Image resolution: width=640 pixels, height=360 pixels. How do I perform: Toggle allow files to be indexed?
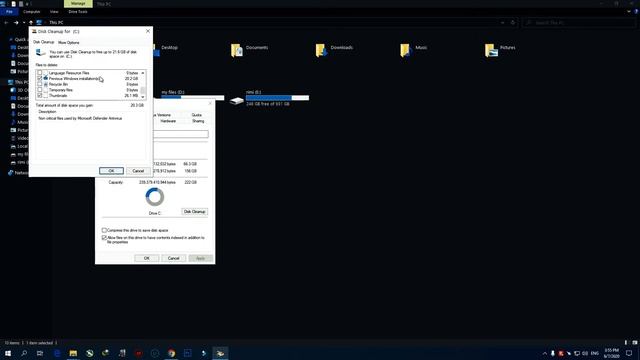click(x=104, y=238)
